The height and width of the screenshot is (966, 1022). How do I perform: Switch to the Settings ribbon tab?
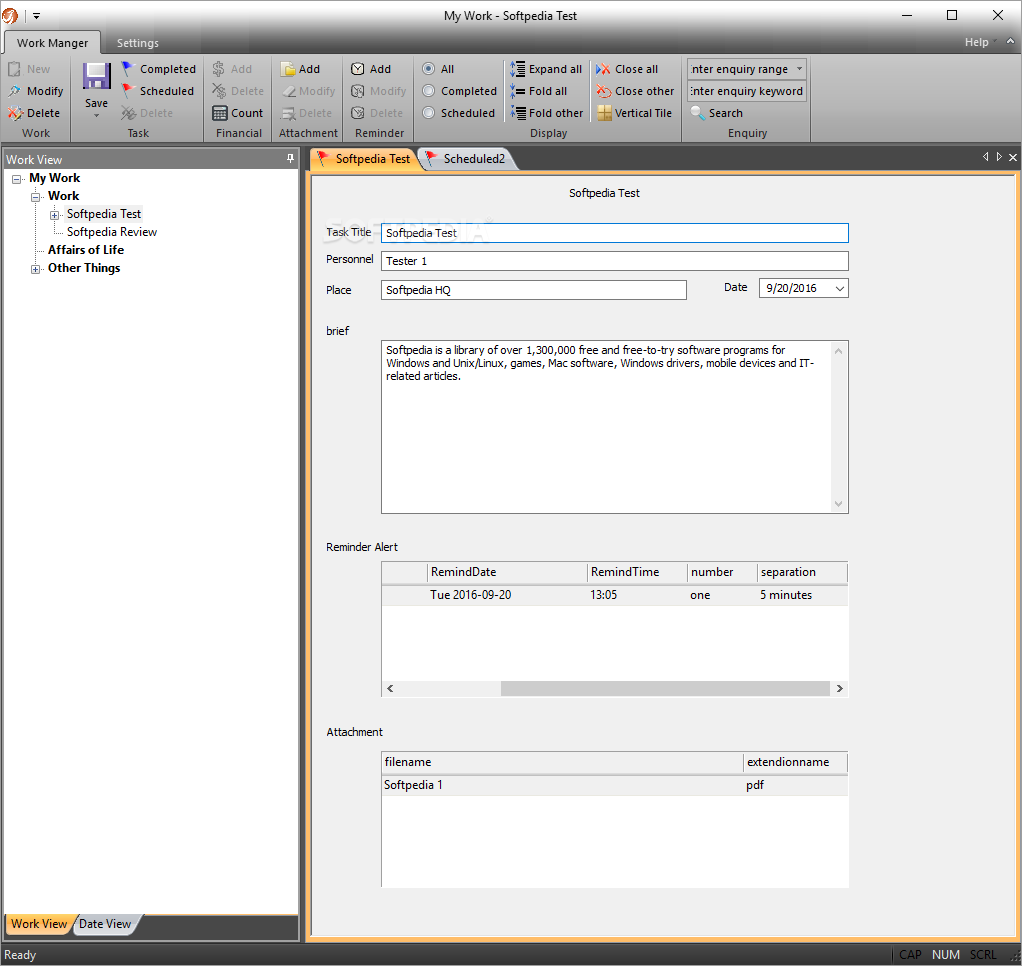coord(138,43)
